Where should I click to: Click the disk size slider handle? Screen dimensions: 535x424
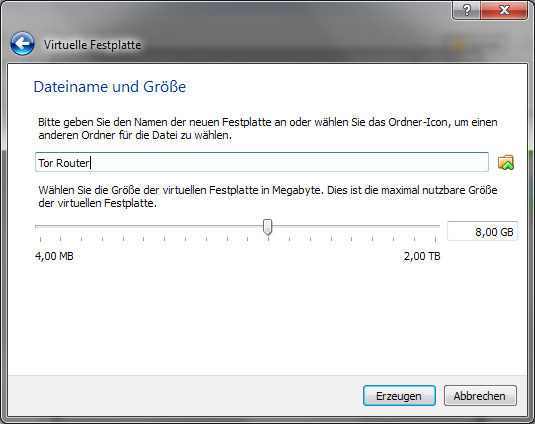[268, 227]
